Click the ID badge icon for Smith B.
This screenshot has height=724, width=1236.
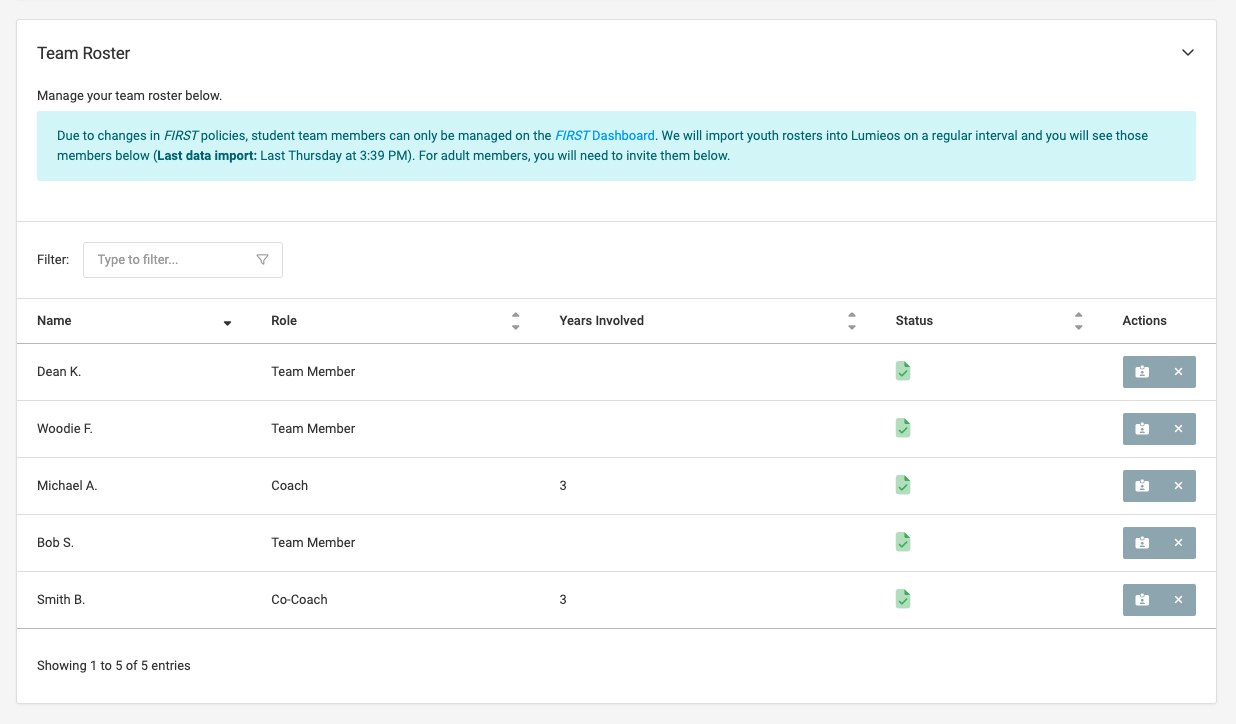pos(1142,600)
